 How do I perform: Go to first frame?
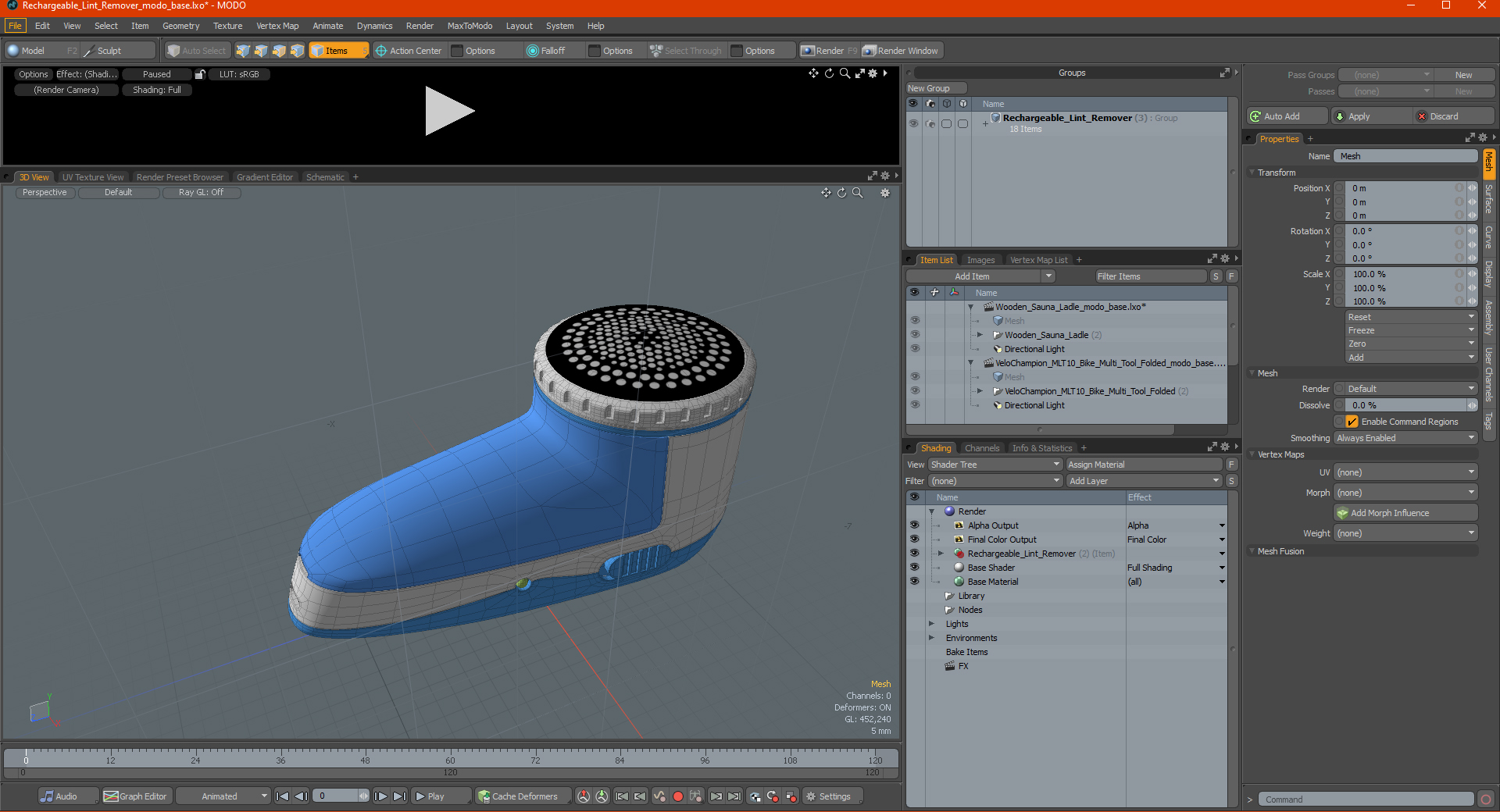282,796
